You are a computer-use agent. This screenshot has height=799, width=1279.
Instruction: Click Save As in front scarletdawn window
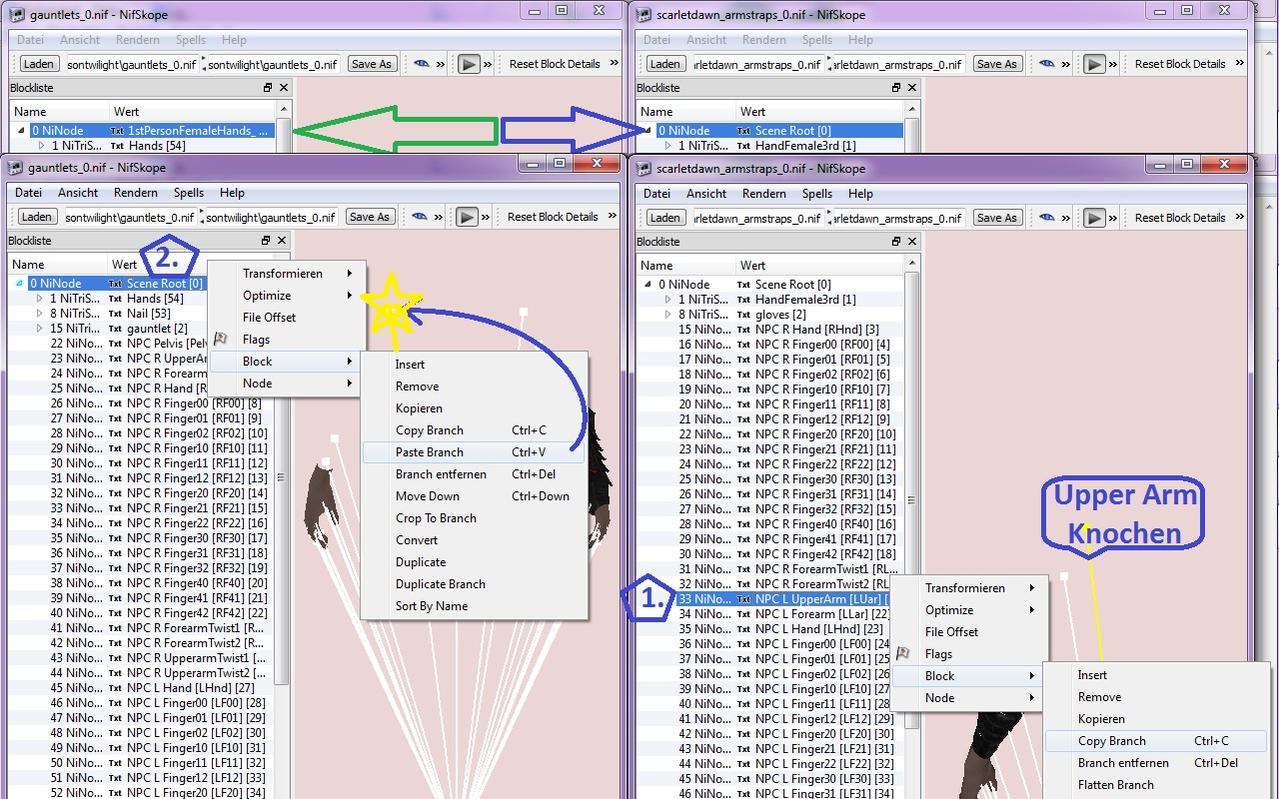point(996,218)
